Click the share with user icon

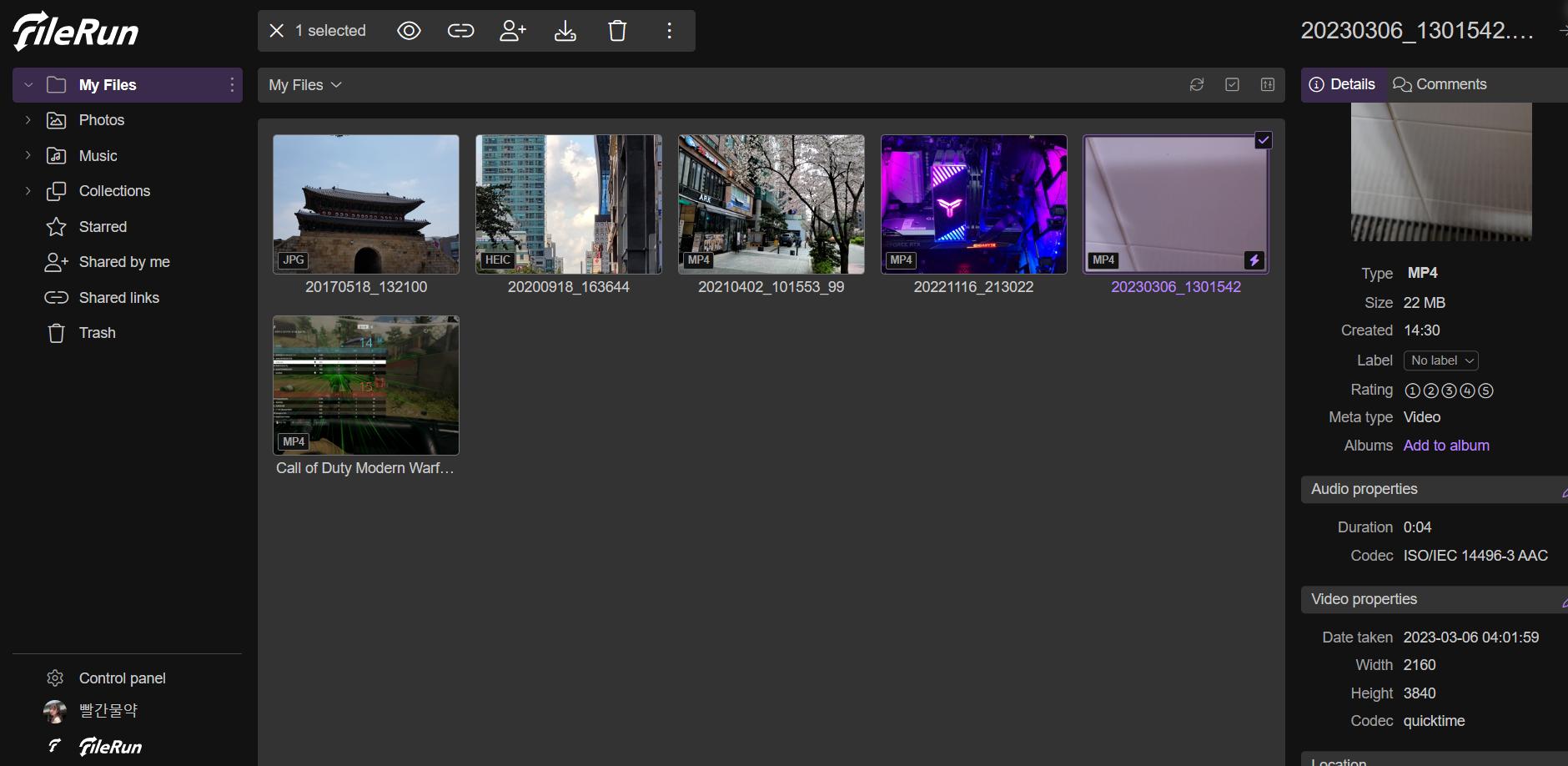click(512, 31)
